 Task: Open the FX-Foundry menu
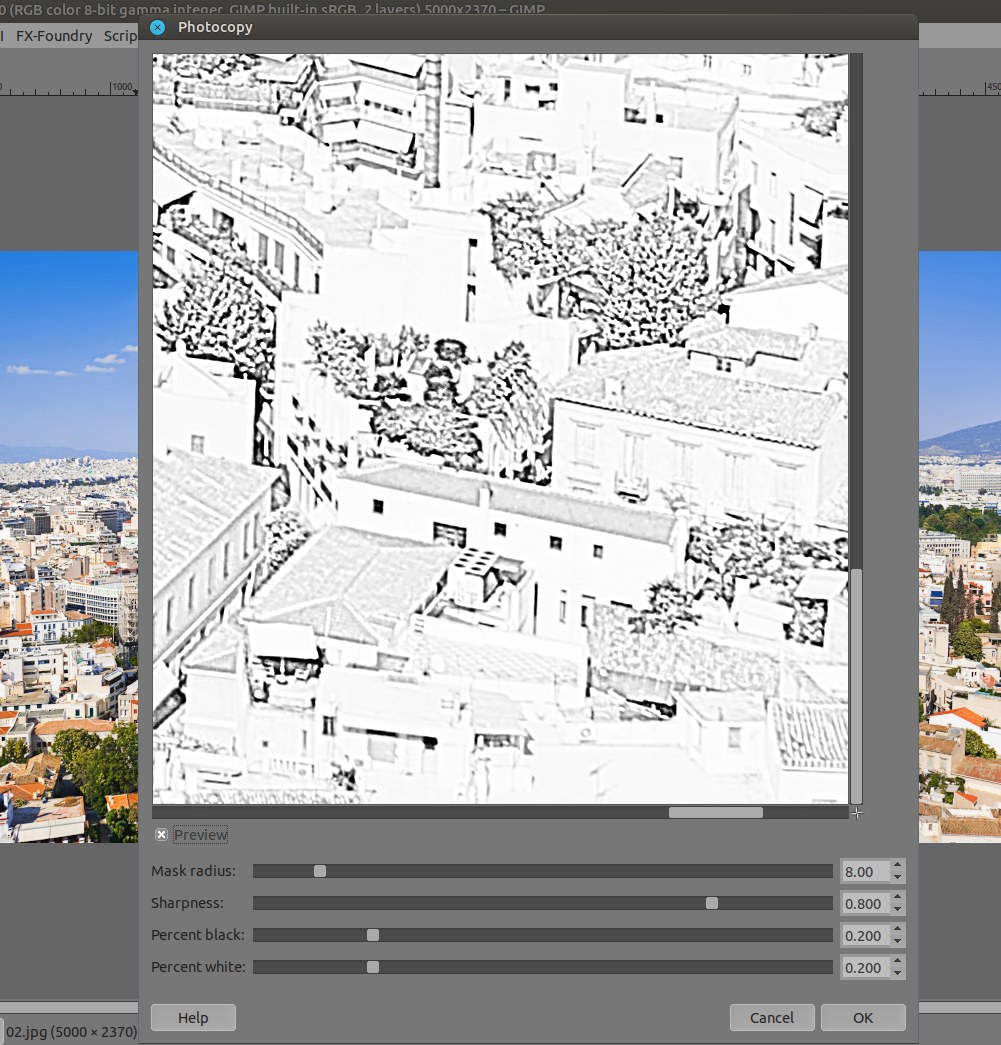pos(54,36)
